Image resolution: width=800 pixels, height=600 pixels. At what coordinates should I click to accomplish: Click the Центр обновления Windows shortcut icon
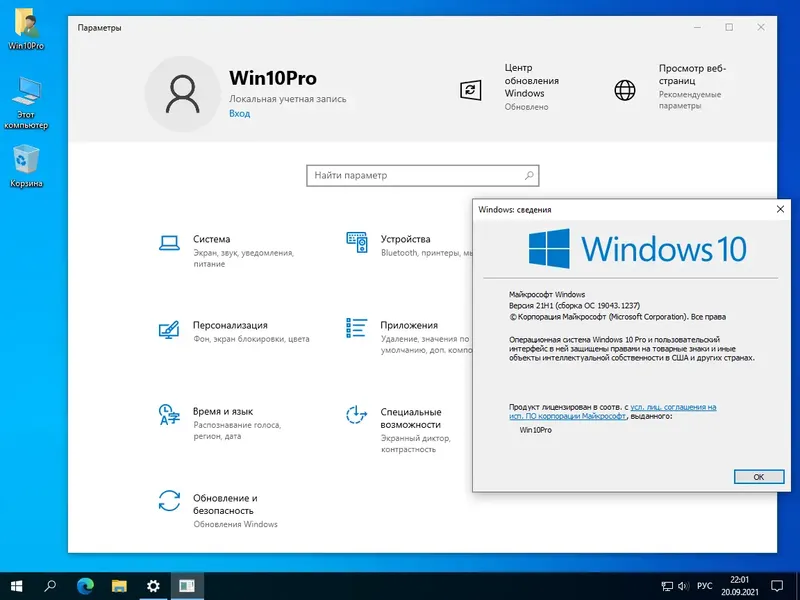470,89
